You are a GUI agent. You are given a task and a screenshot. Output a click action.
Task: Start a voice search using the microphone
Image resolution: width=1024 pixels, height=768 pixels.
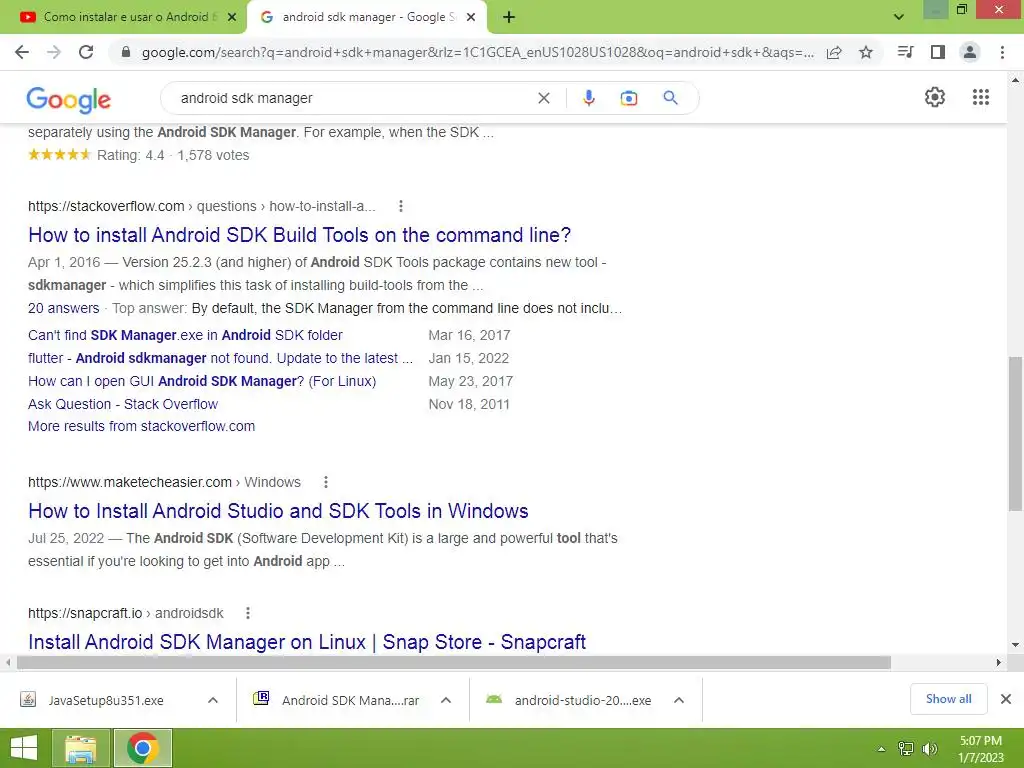coord(588,98)
